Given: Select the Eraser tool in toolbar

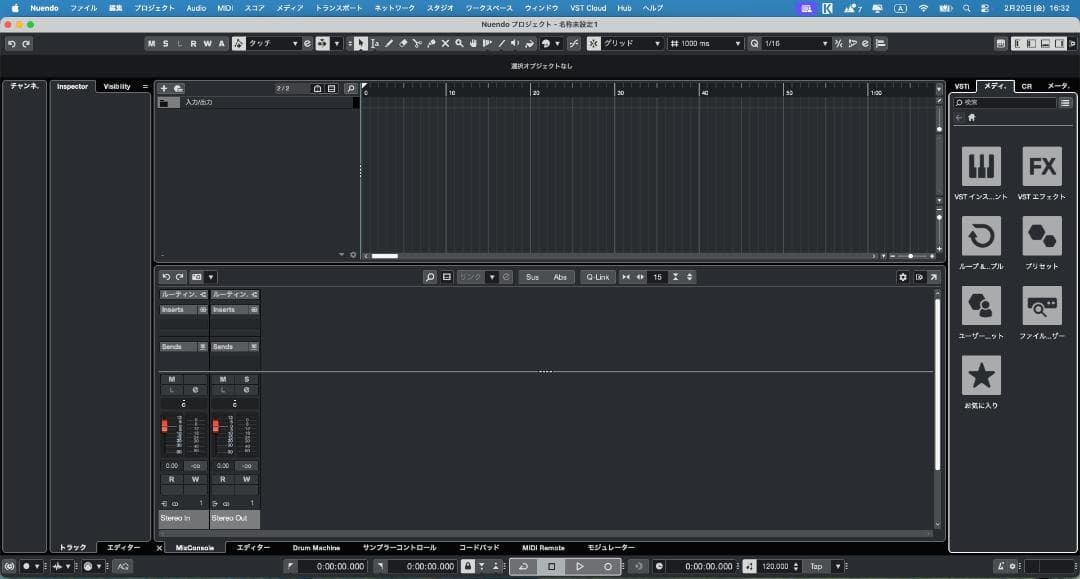Looking at the screenshot, I should coord(403,44).
